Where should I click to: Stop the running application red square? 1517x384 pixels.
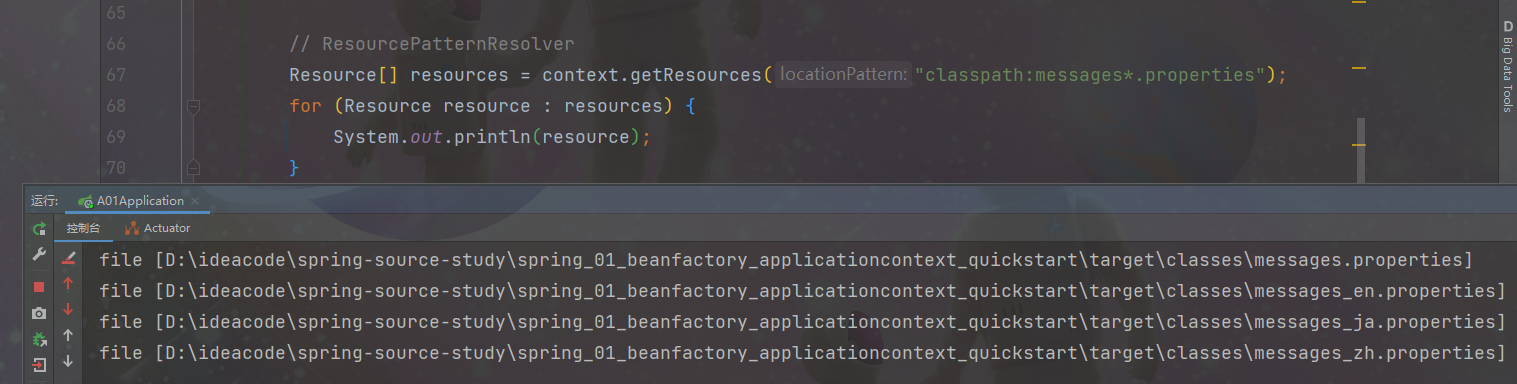(x=39, y=287)
